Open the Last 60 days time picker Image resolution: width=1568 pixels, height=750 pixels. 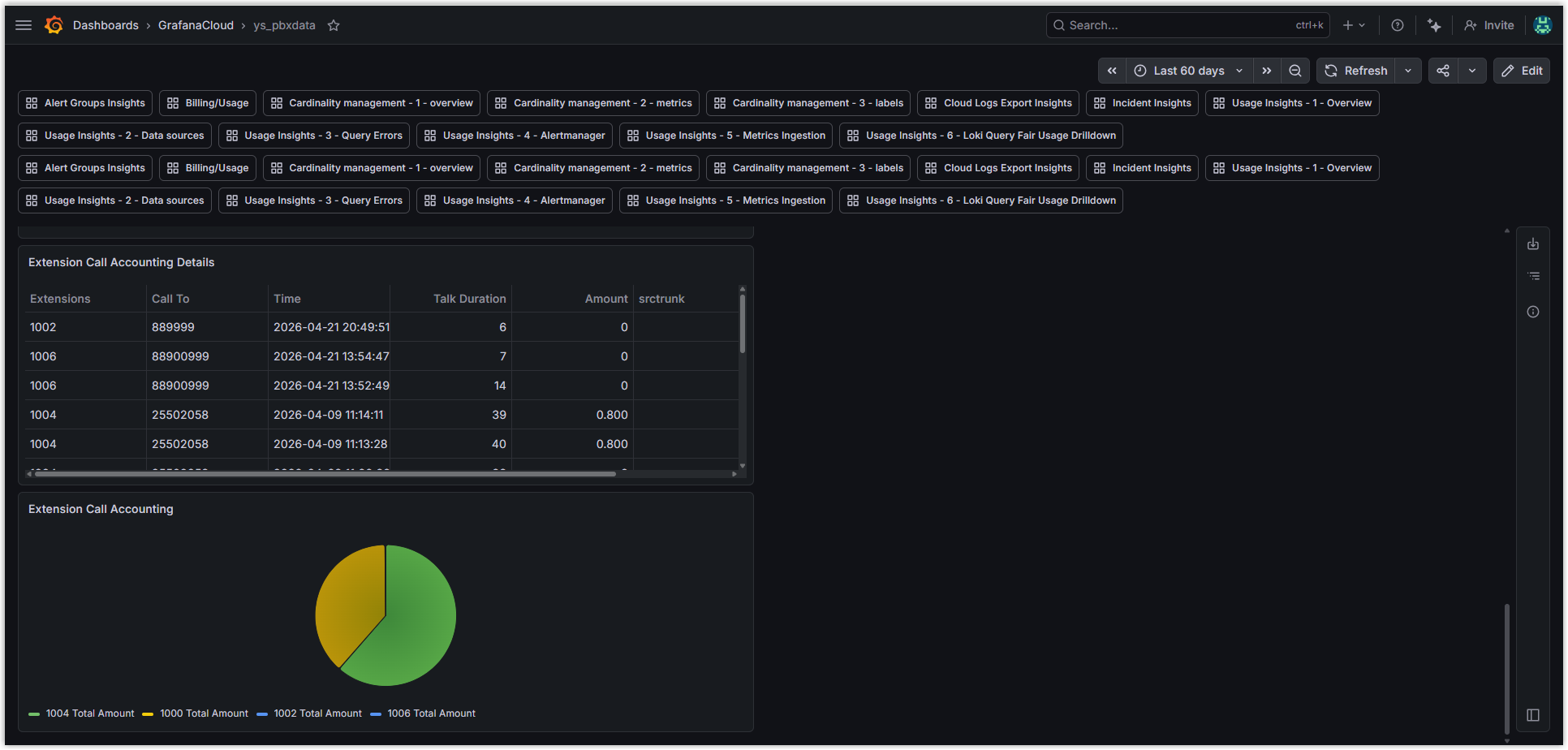pyautogui.click(x=1190, y=71)
